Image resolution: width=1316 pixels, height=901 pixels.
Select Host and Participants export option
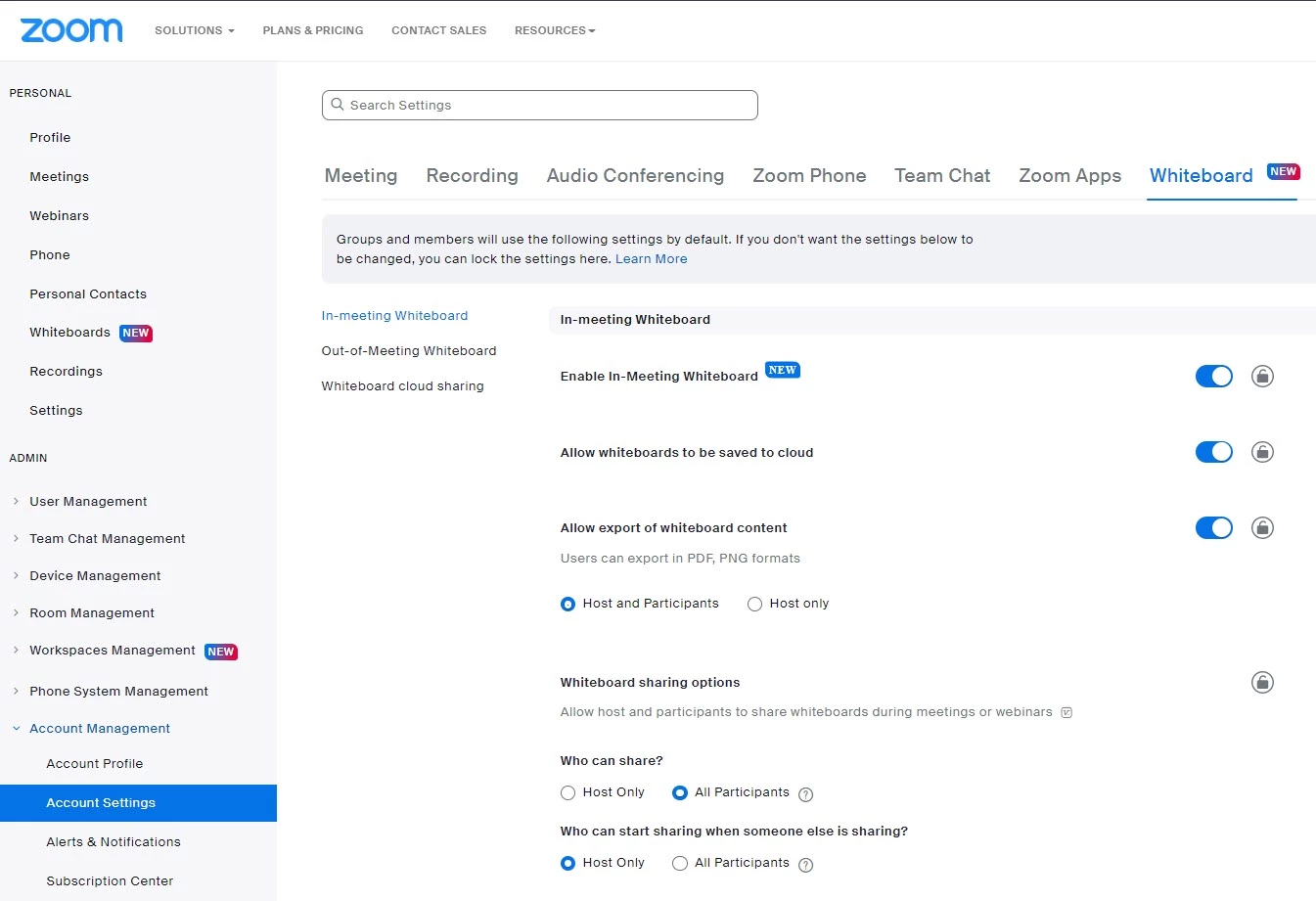coord(567,605)
